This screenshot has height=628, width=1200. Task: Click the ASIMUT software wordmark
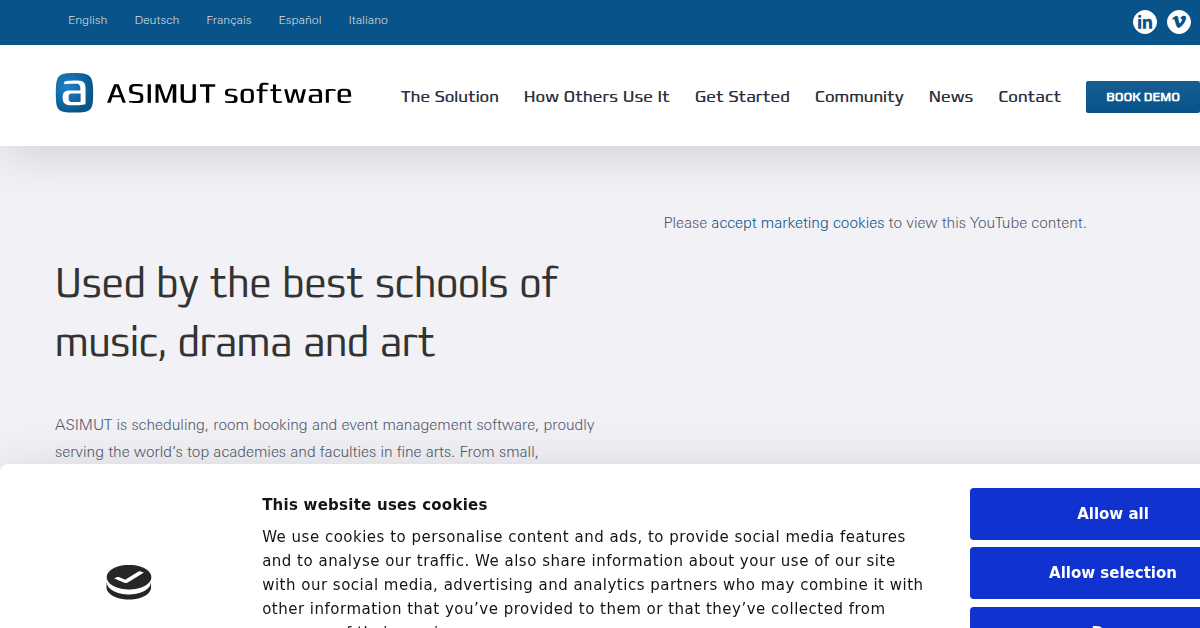coord(229,94)
